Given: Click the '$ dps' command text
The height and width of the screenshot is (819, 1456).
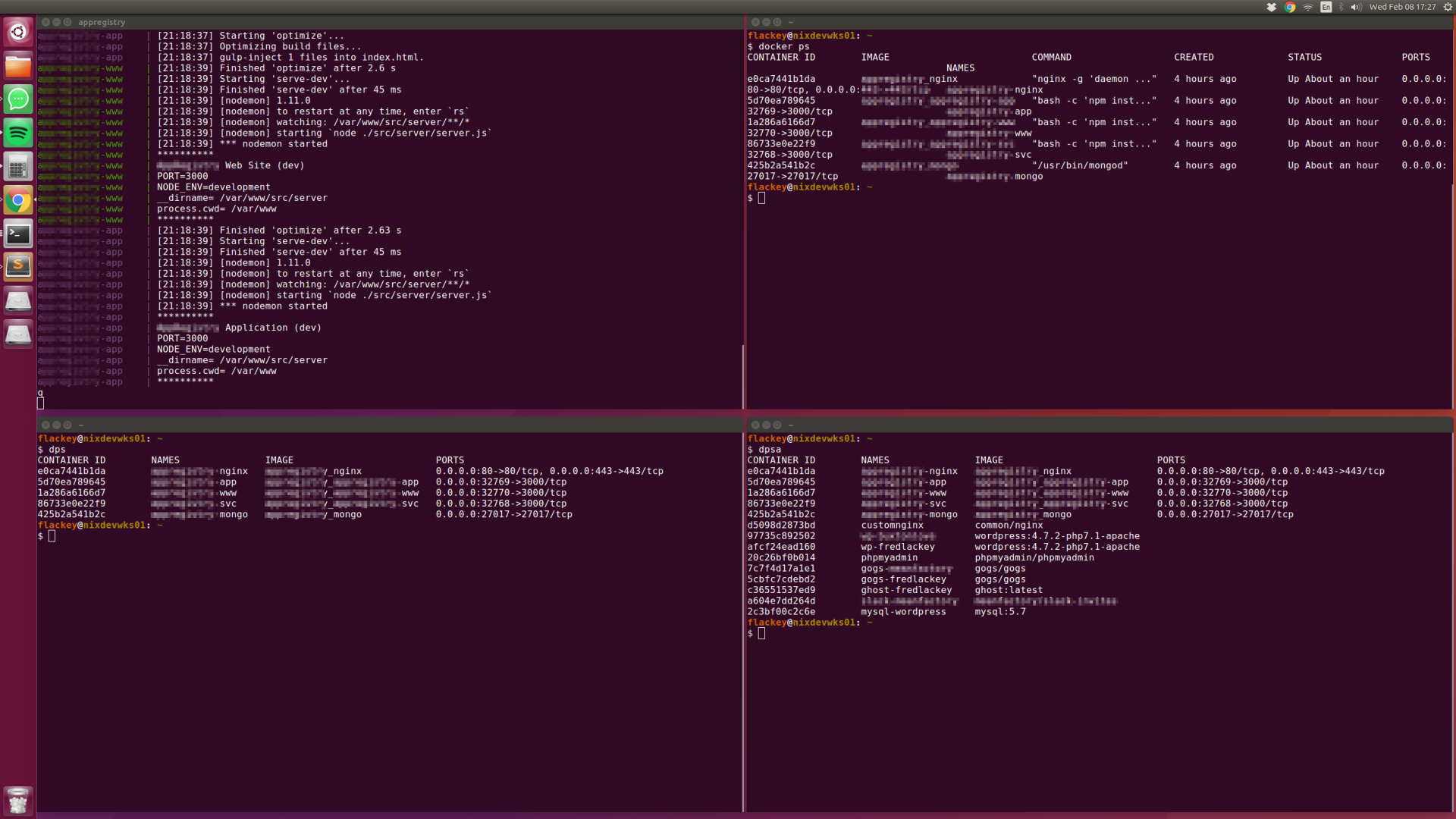Looking at the screenshot, I should click(52, 449).
